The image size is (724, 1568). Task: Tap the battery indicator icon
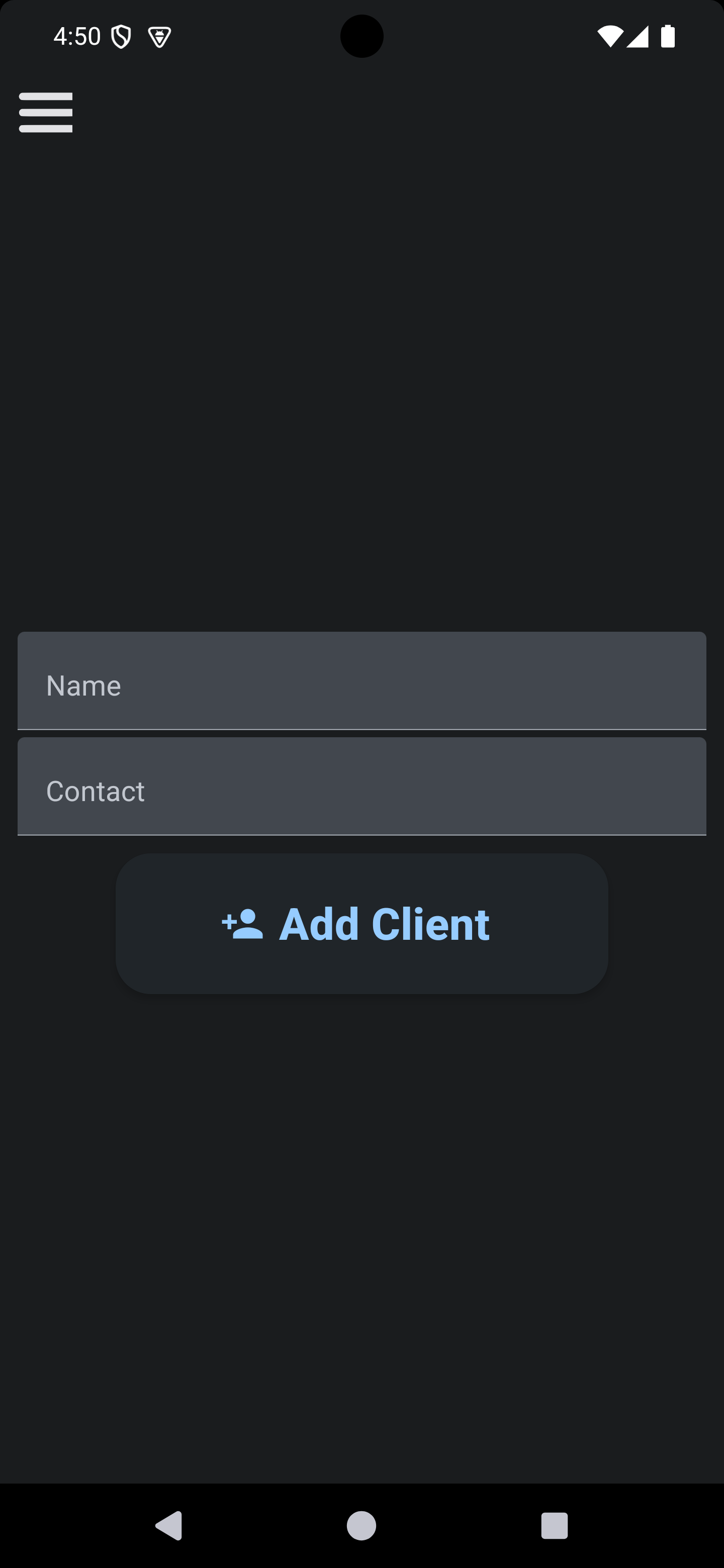coord(668,37)
